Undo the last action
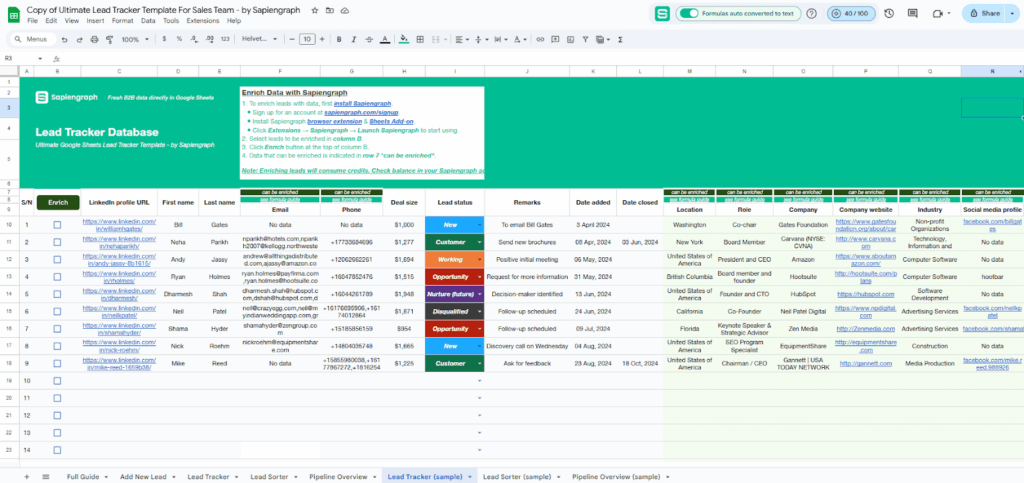The height and width of the screenshot is (483, 1024). (x=64, y=39)
